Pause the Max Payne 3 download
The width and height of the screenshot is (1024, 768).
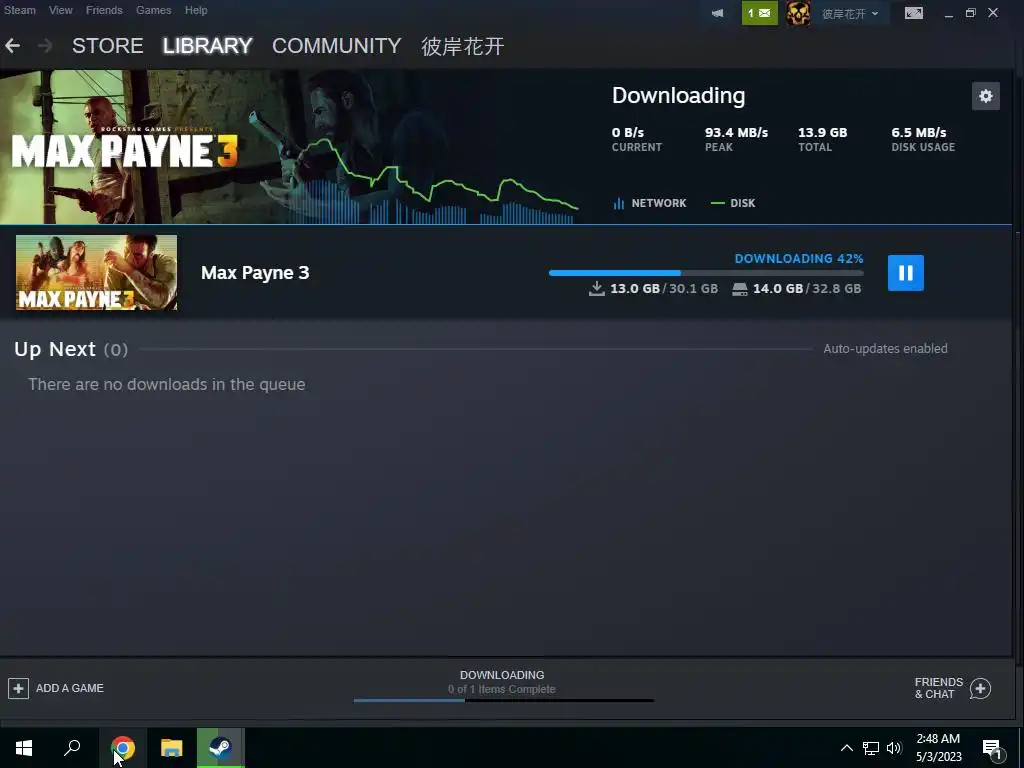(x=905, y=273)
